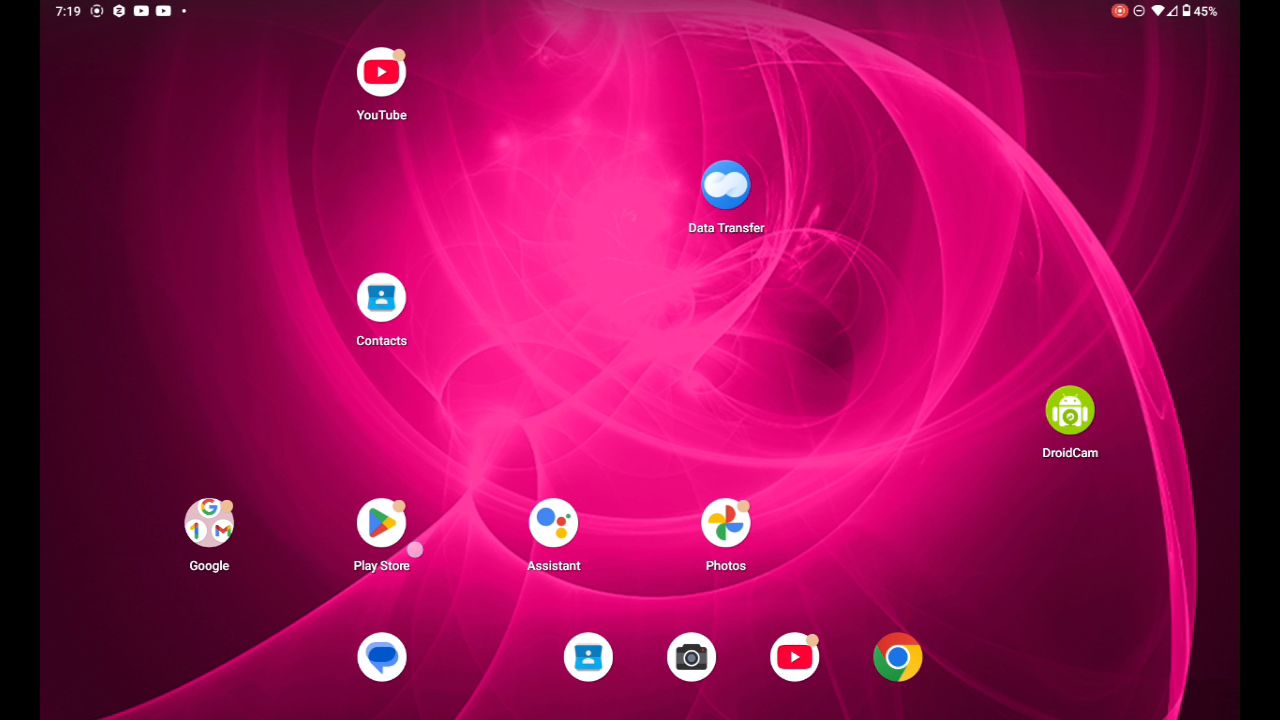Screen dimensions: 1280x720
Task: Open the Google apps folder
Action: (x=209, y=523)
